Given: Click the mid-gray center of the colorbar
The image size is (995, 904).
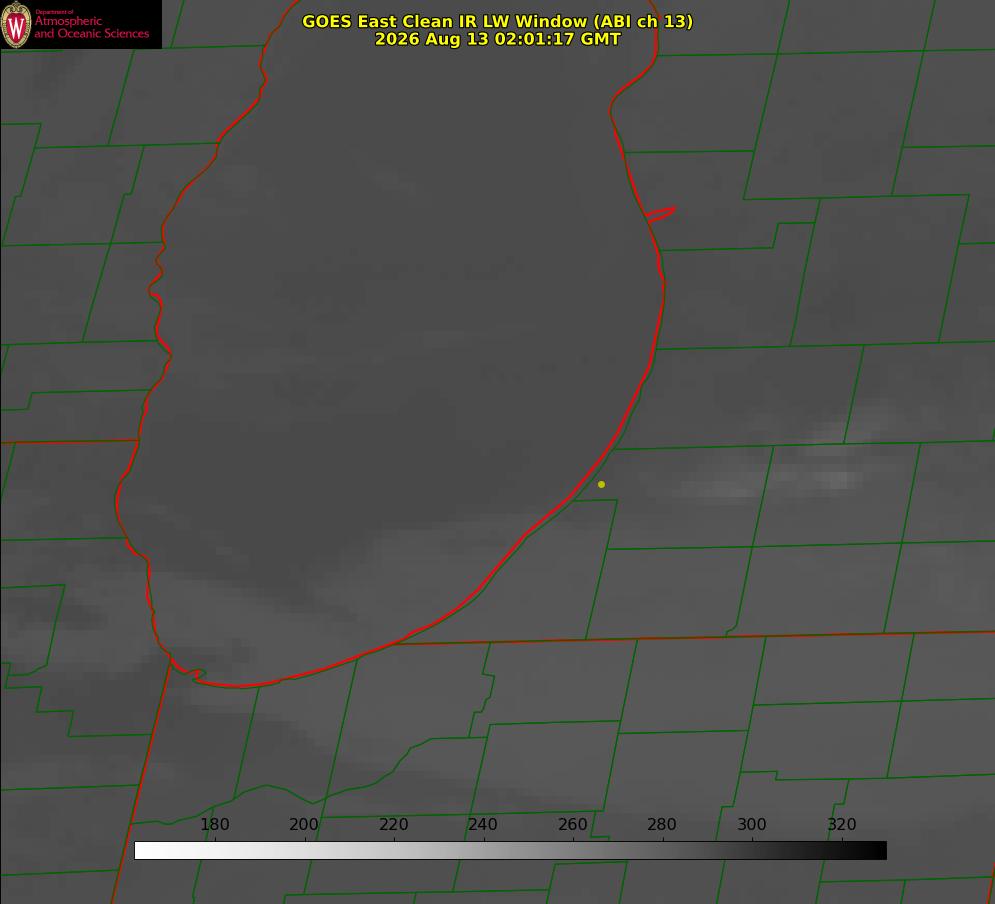Looking at the screenshot, I should (x=510, y=851).
